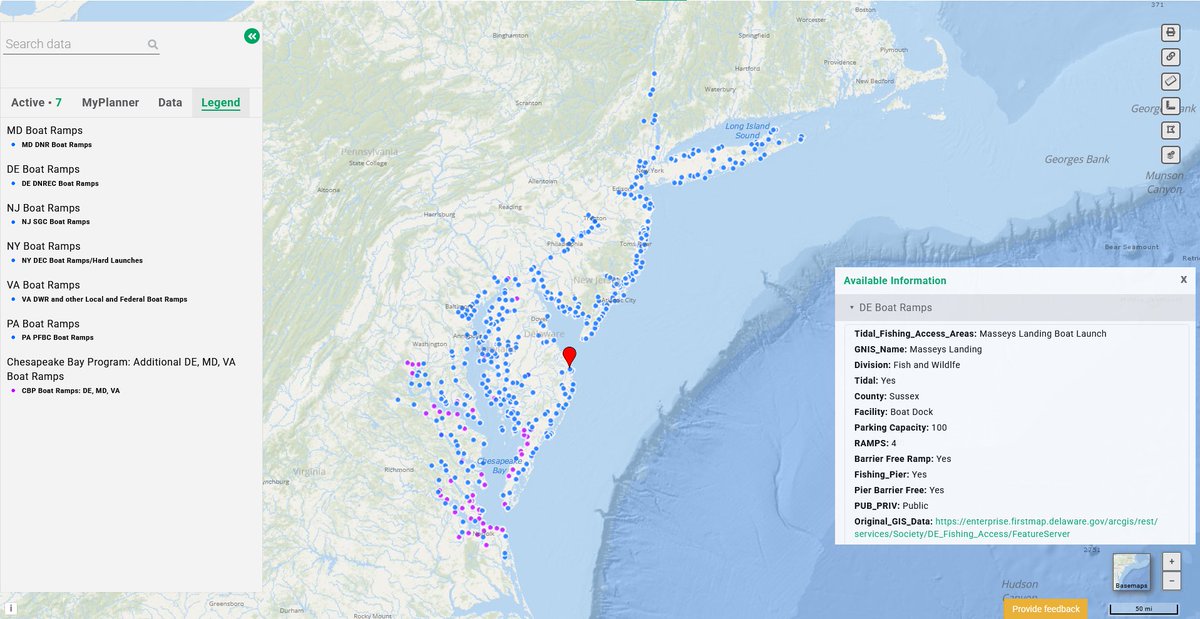Collapse the left panel with green chevron
Screen dimensions: 1200x619
pyautogui.click(x=251, y=35)
